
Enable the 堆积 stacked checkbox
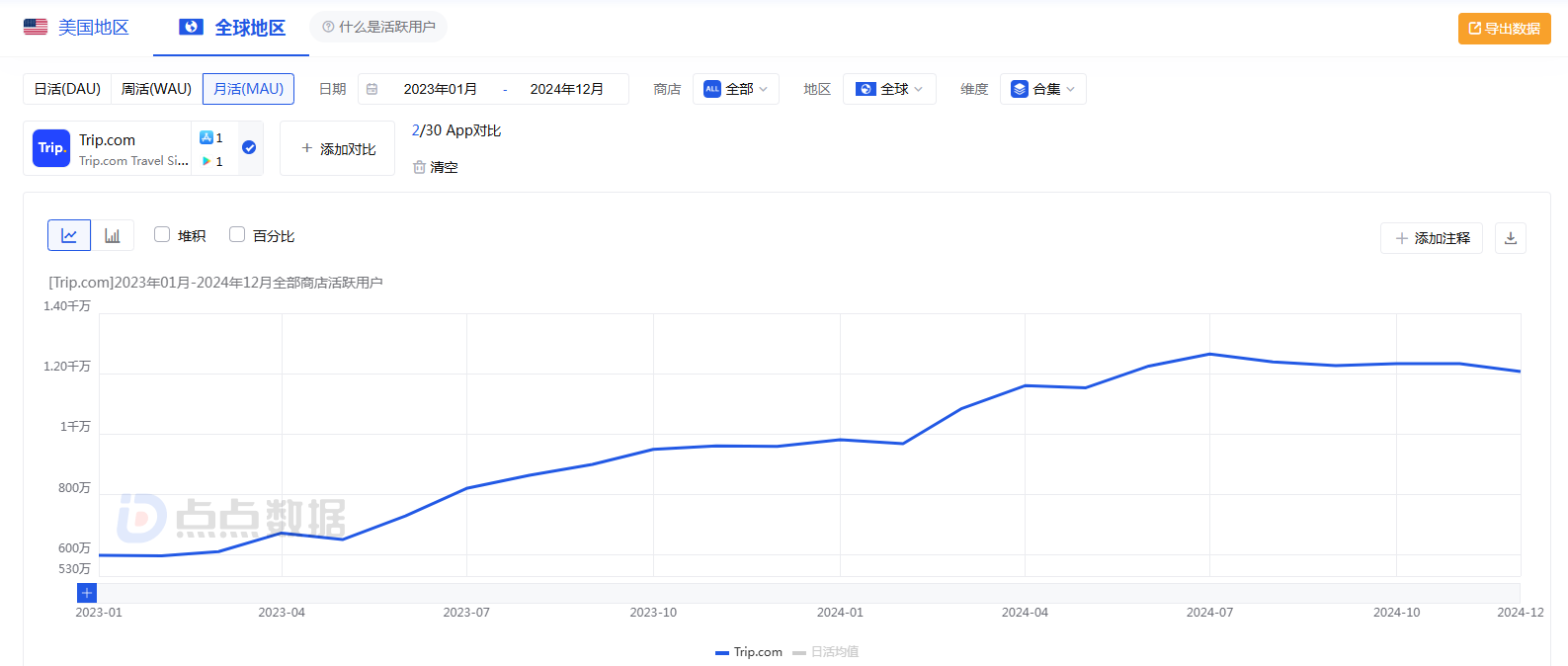162,234
